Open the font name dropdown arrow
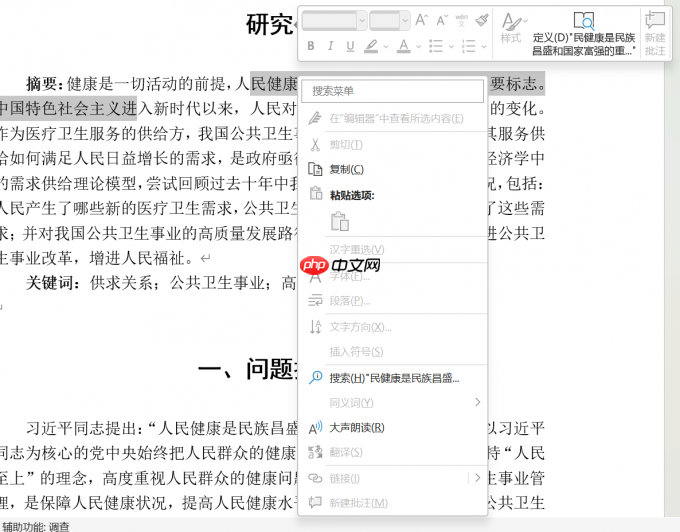The image size is (680, 532). click(x=362, y=20)
